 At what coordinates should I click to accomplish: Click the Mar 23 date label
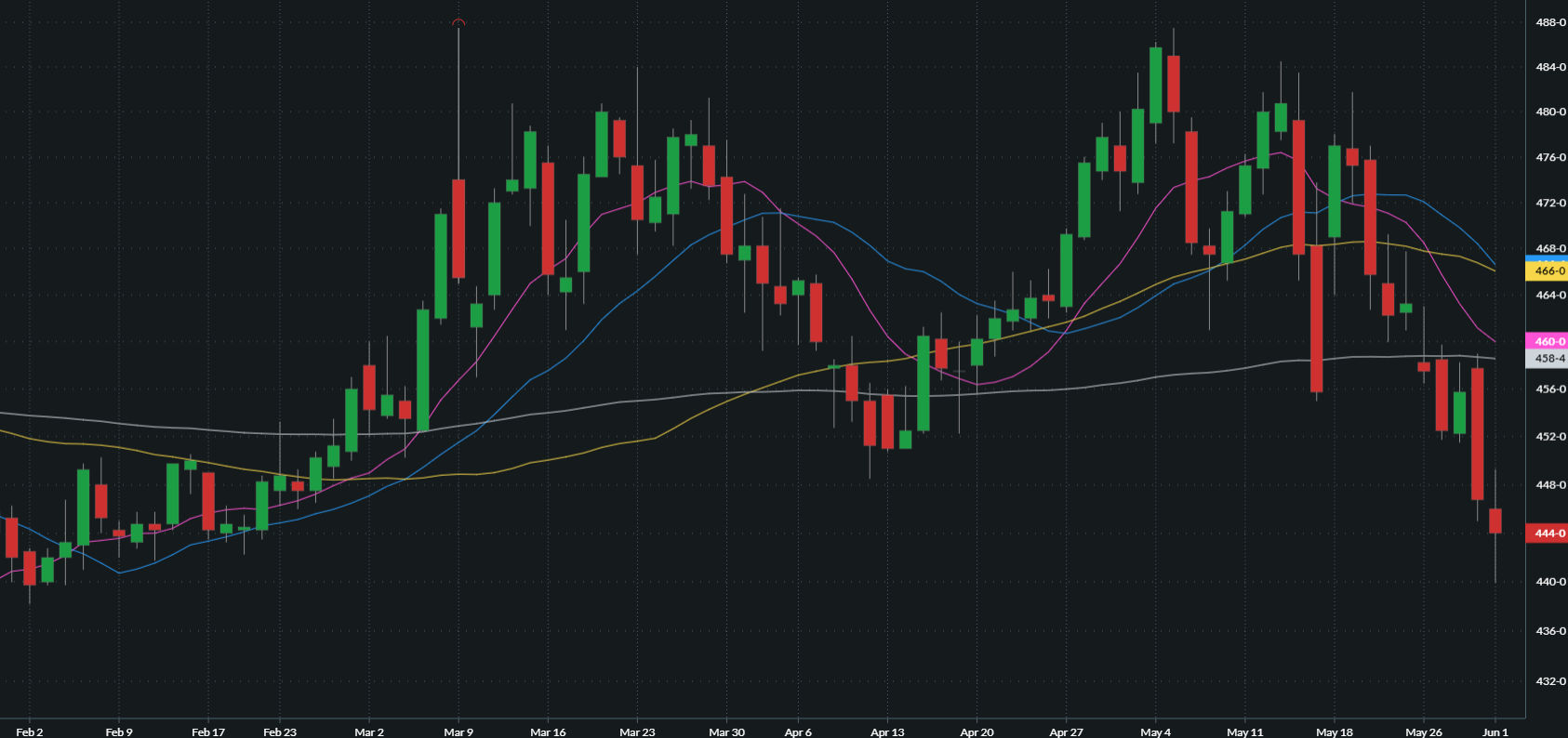(x=637, y=731)
